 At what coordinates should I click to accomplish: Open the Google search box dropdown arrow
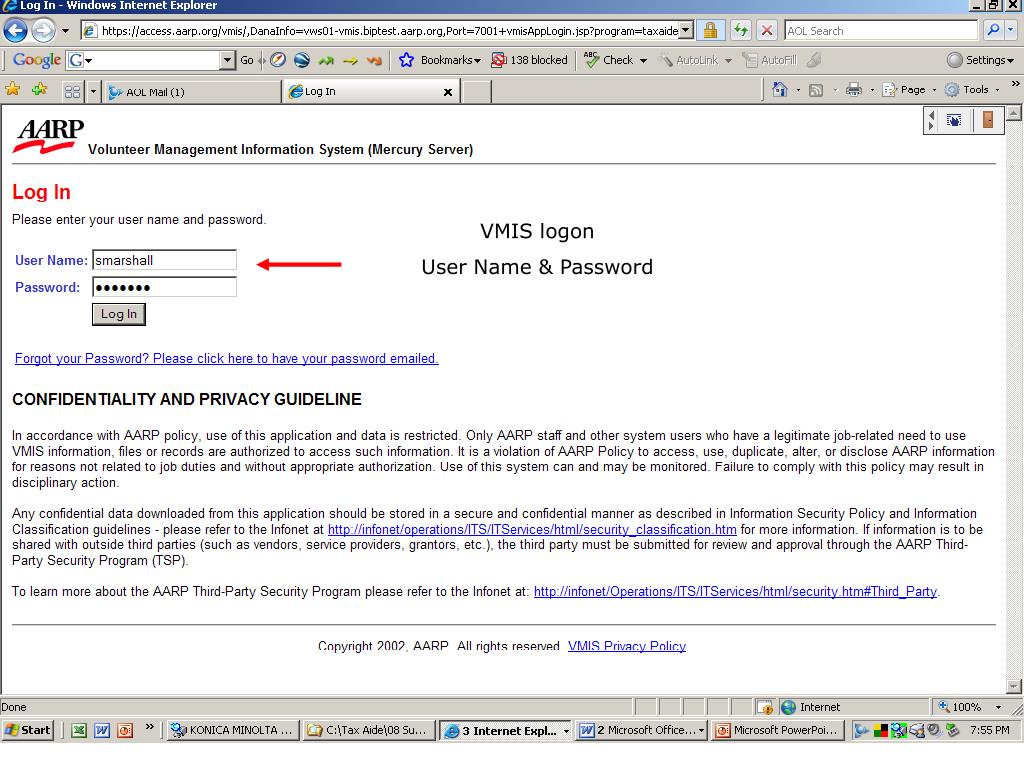pyautogui.click(x=227, y=60)
